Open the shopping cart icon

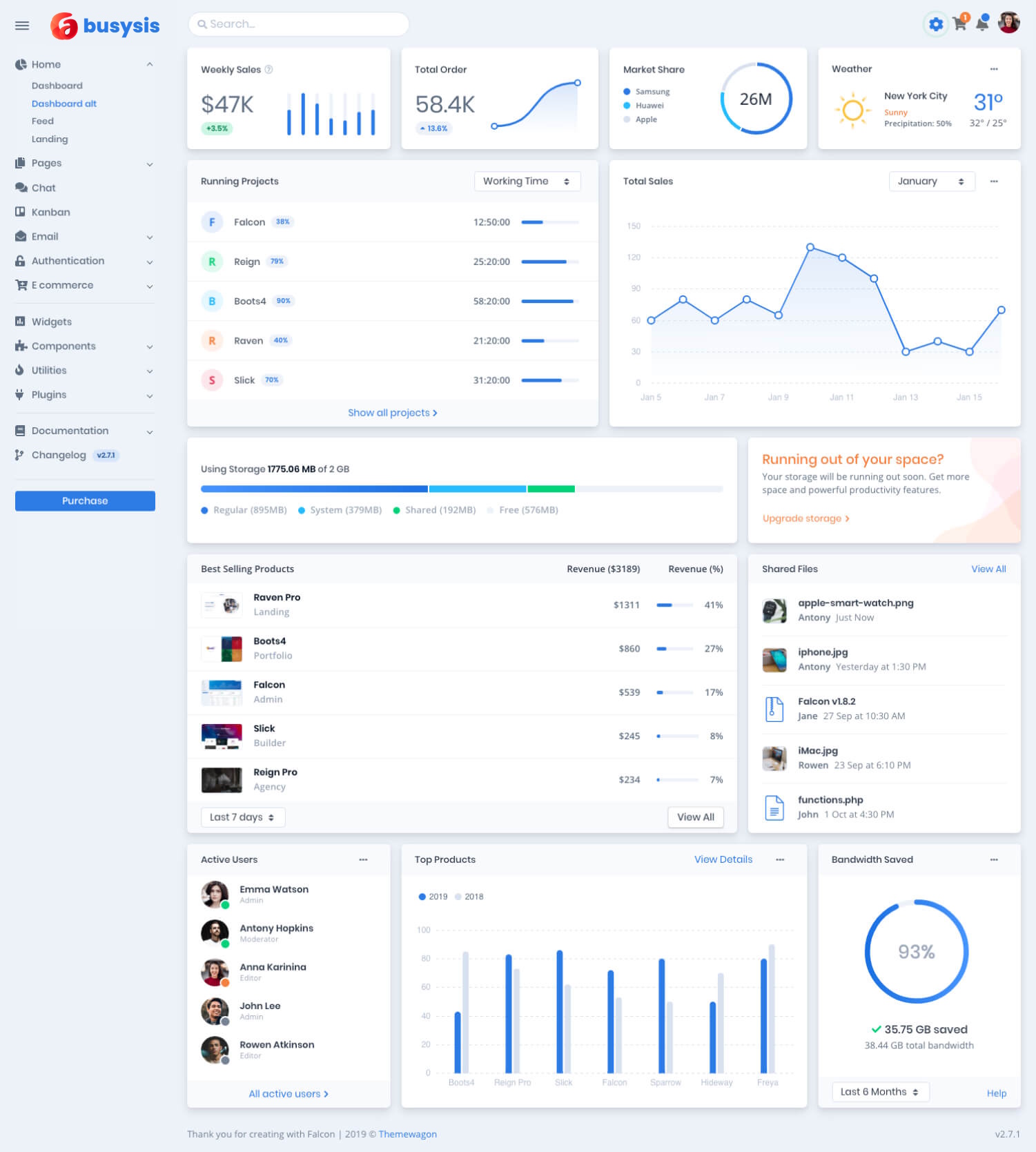click(959, 24)
